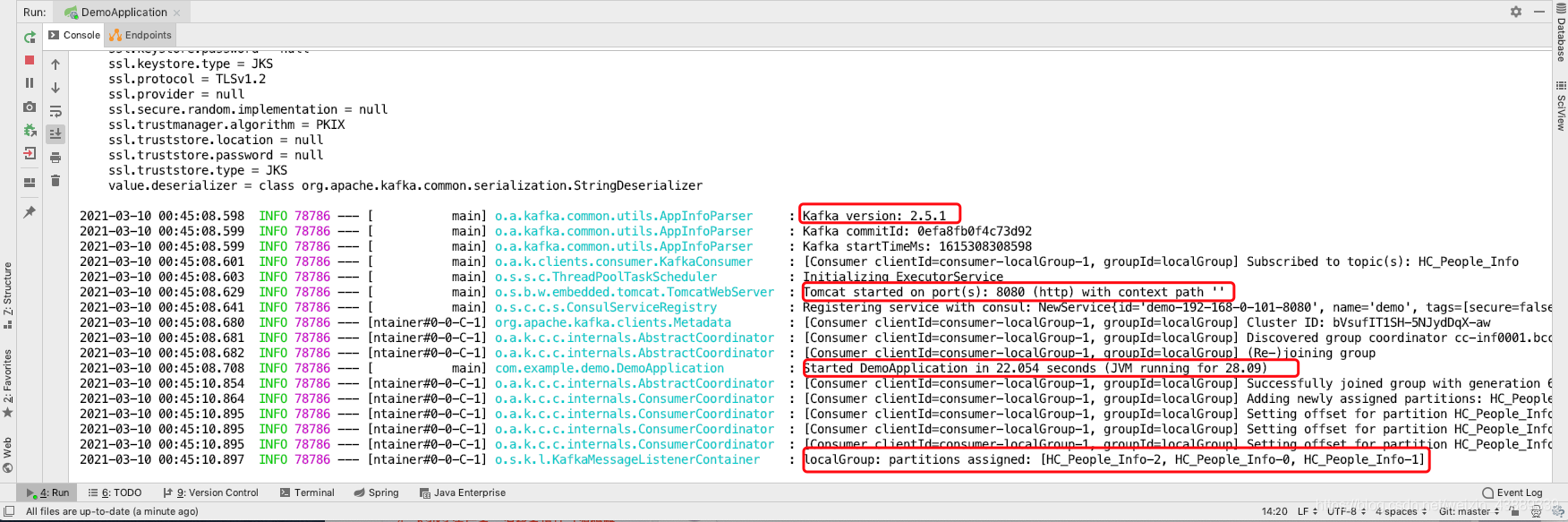The width and height of the screenshot is (1568, 522).
Task: Open the Git: master branch dropdown
Action: point(1469,511)
